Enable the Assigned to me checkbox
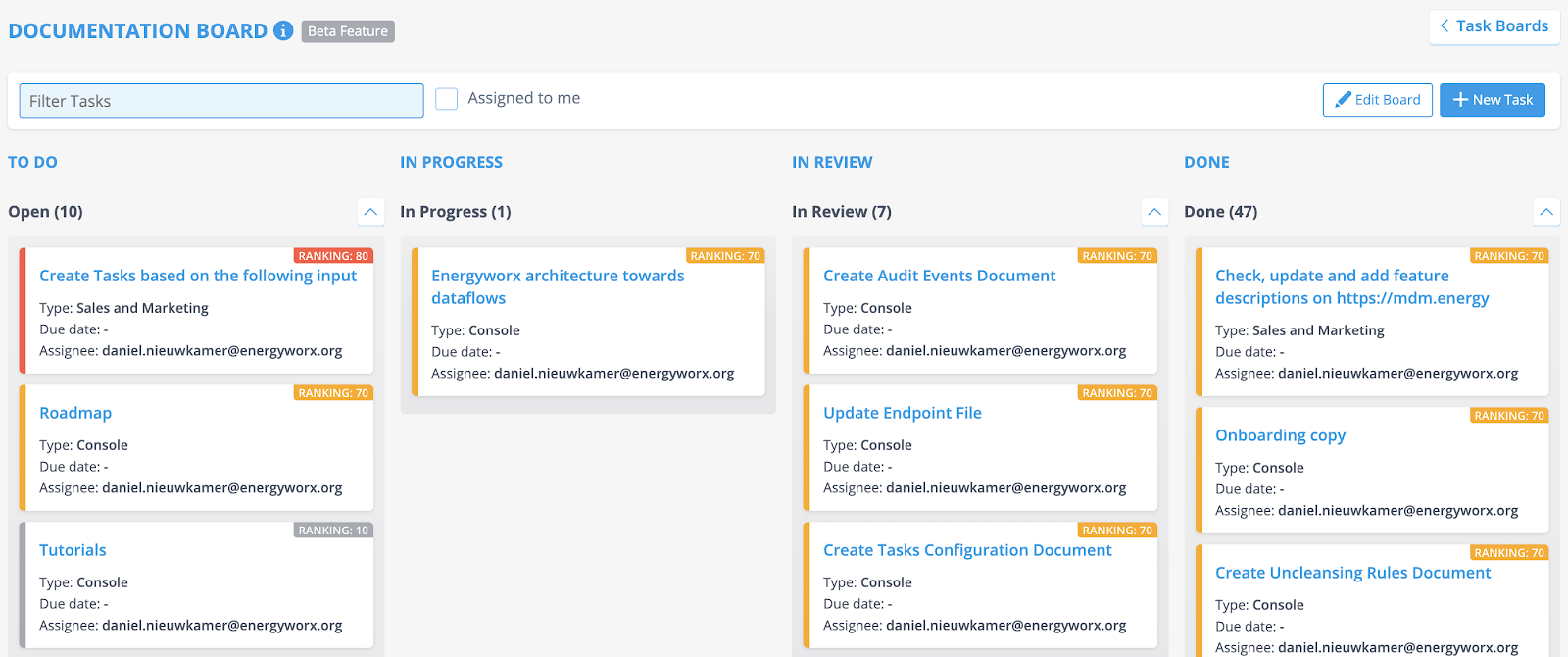Image resolution: width=1568 pixels, height=657 pixels. (x=447, y=99)
